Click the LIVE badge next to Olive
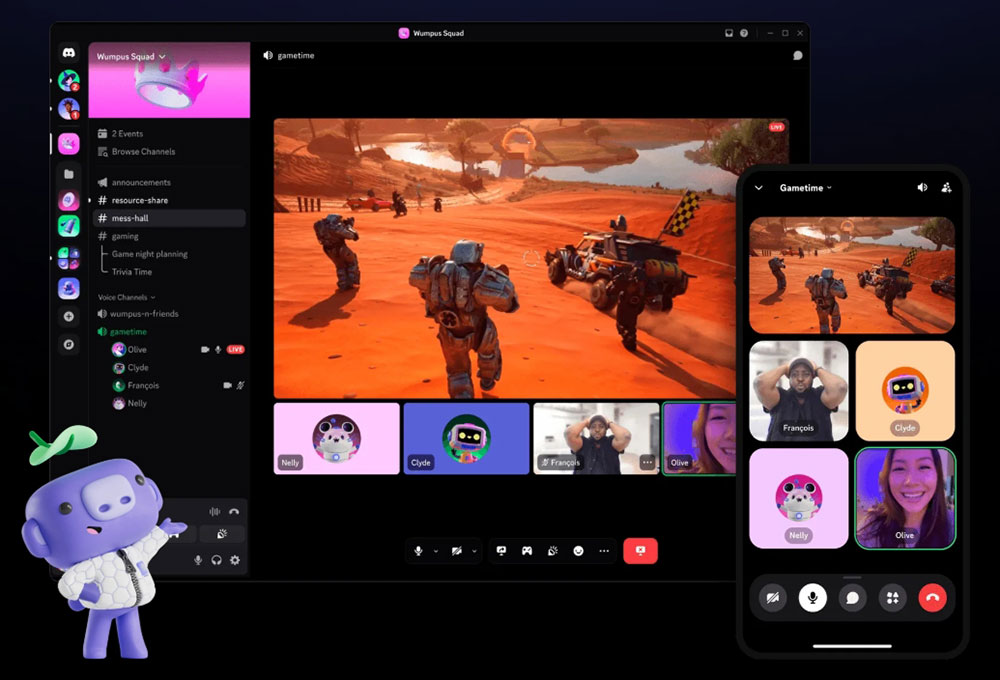This screenshot has width=1000, height=680. 236,350
